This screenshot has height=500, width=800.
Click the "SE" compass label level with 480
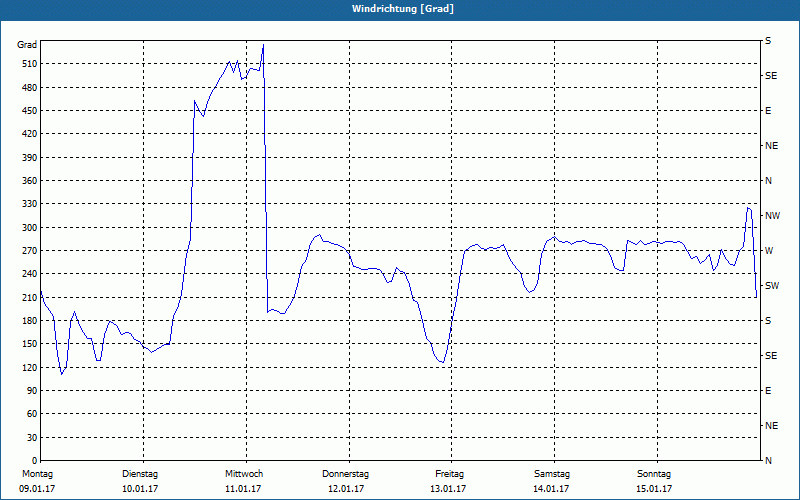[771, 76]
